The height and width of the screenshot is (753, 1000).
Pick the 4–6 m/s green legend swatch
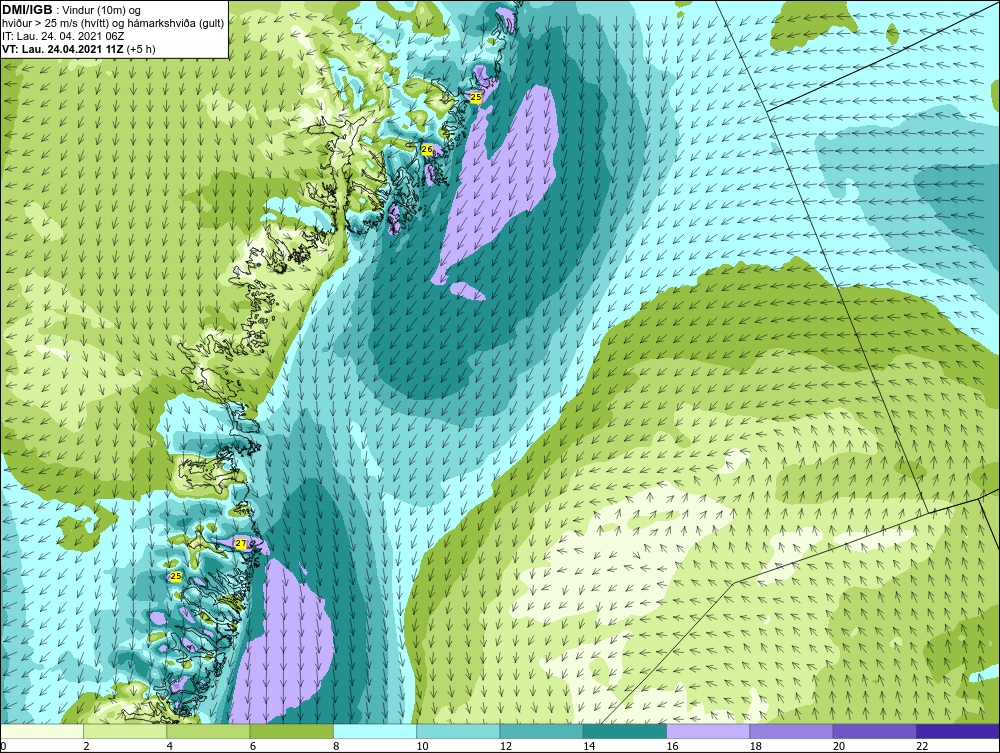(x=209, y=731)
